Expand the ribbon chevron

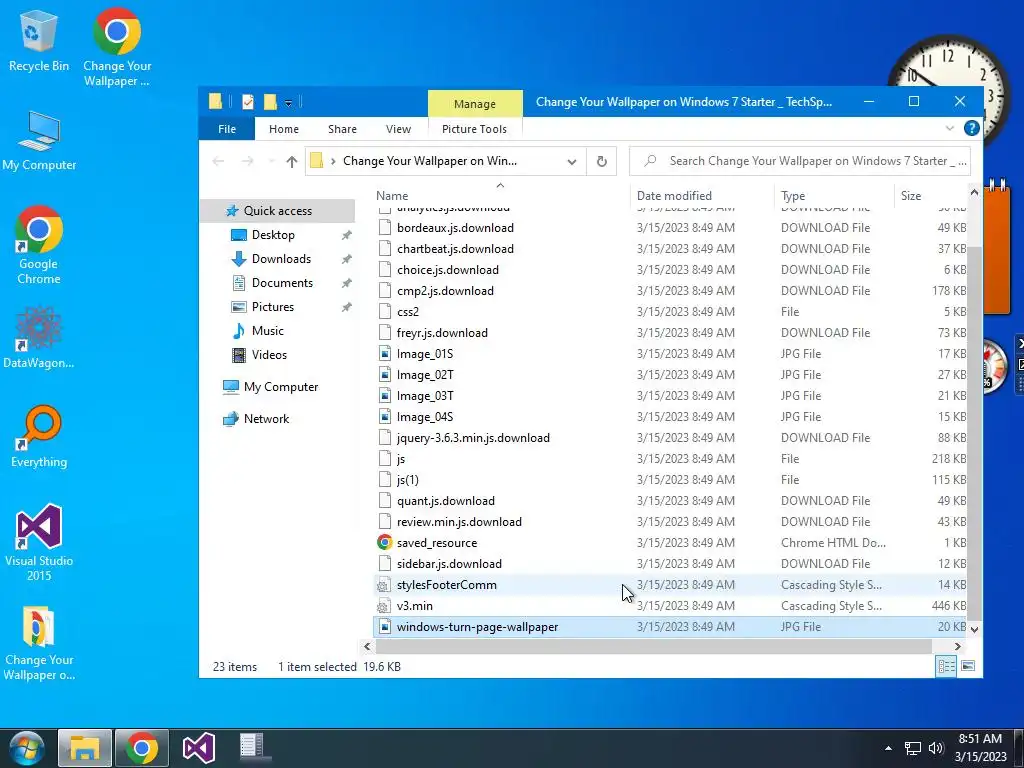pyautogui.click(x=950, y=129)
